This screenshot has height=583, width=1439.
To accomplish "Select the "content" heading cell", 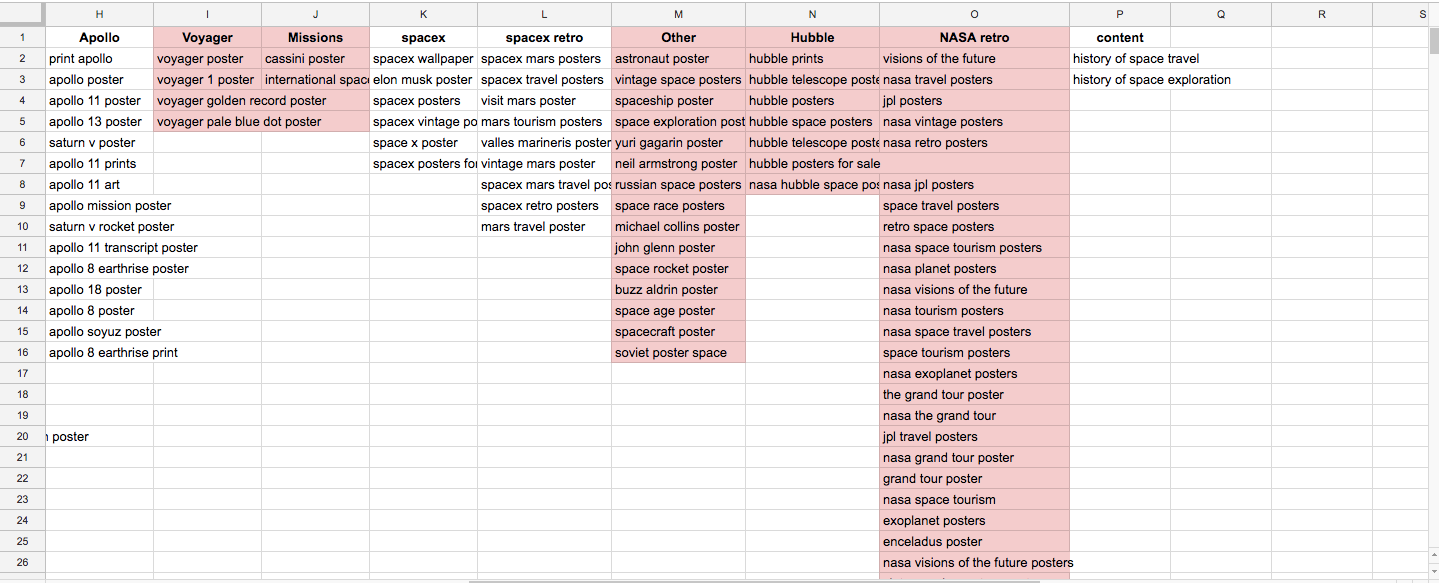I will click(x=1120, y=38).
